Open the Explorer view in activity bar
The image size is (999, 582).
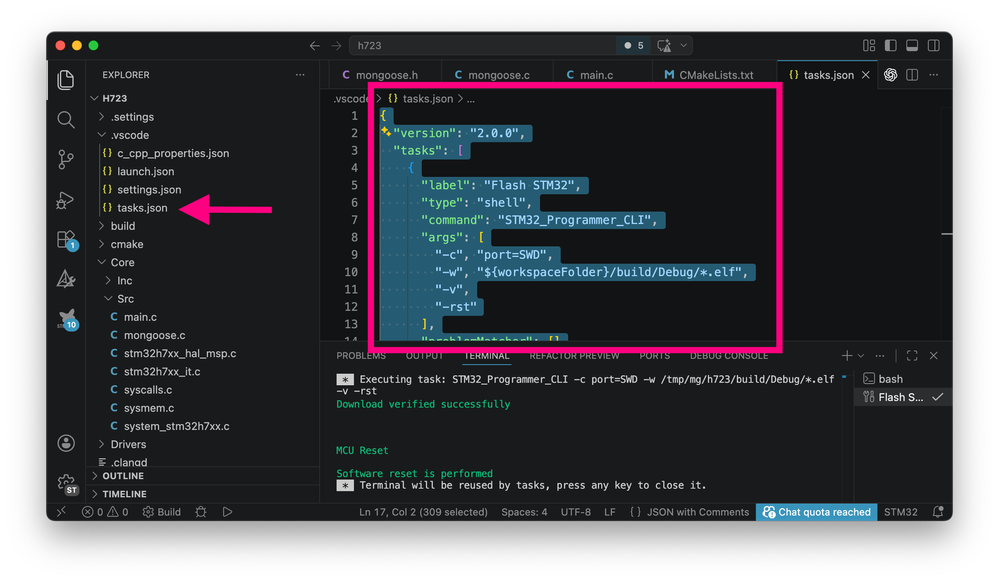pyautogui.click(x=66, y=80)
